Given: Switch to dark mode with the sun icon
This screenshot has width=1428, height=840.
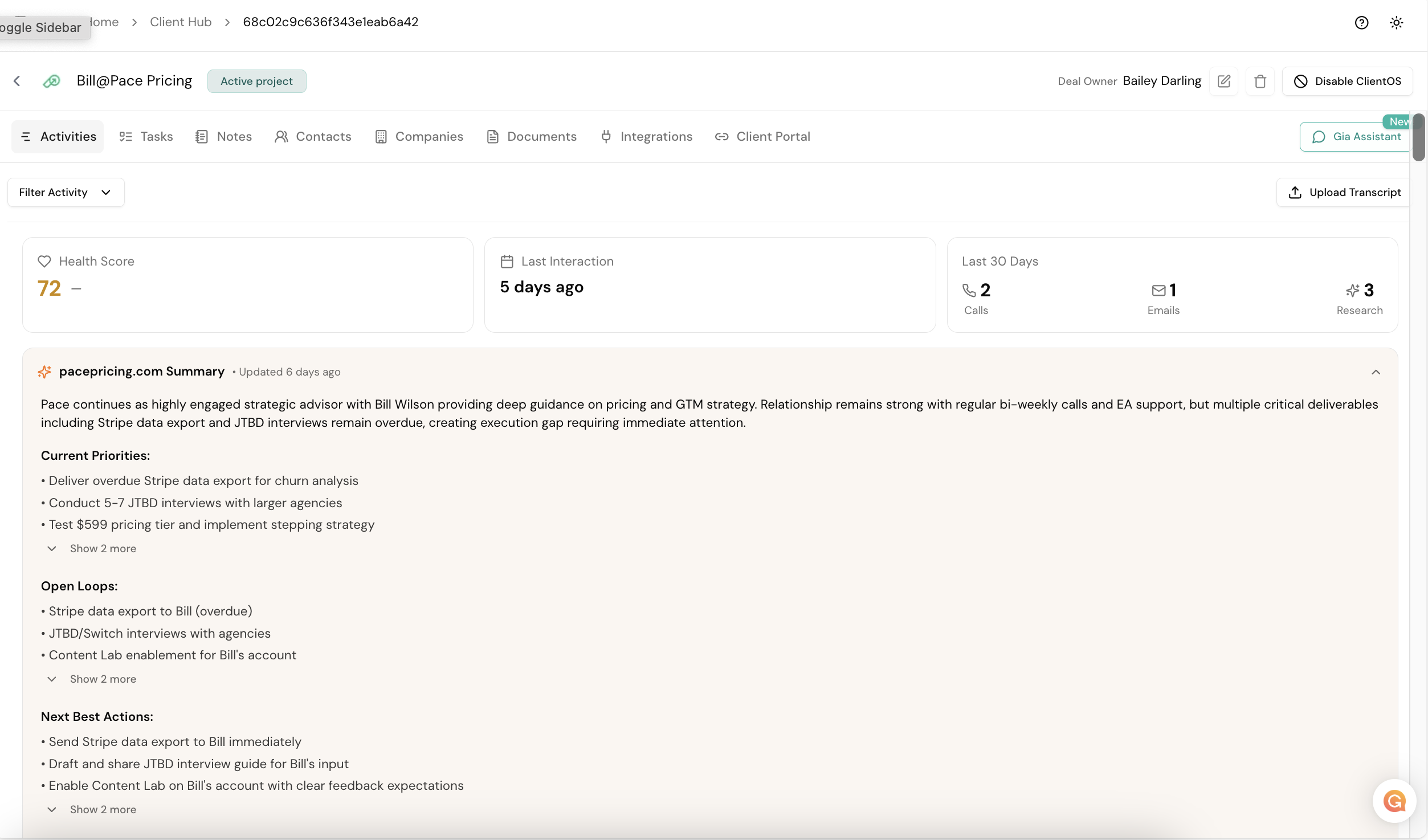Looking at the screenshot, I should (x=1396, y=22).
